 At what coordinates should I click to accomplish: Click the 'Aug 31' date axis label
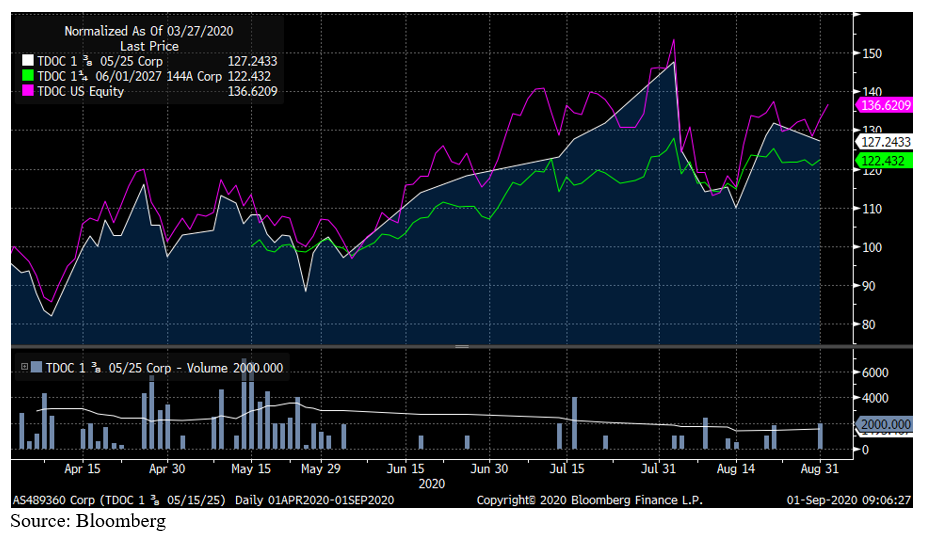(819, 469)
